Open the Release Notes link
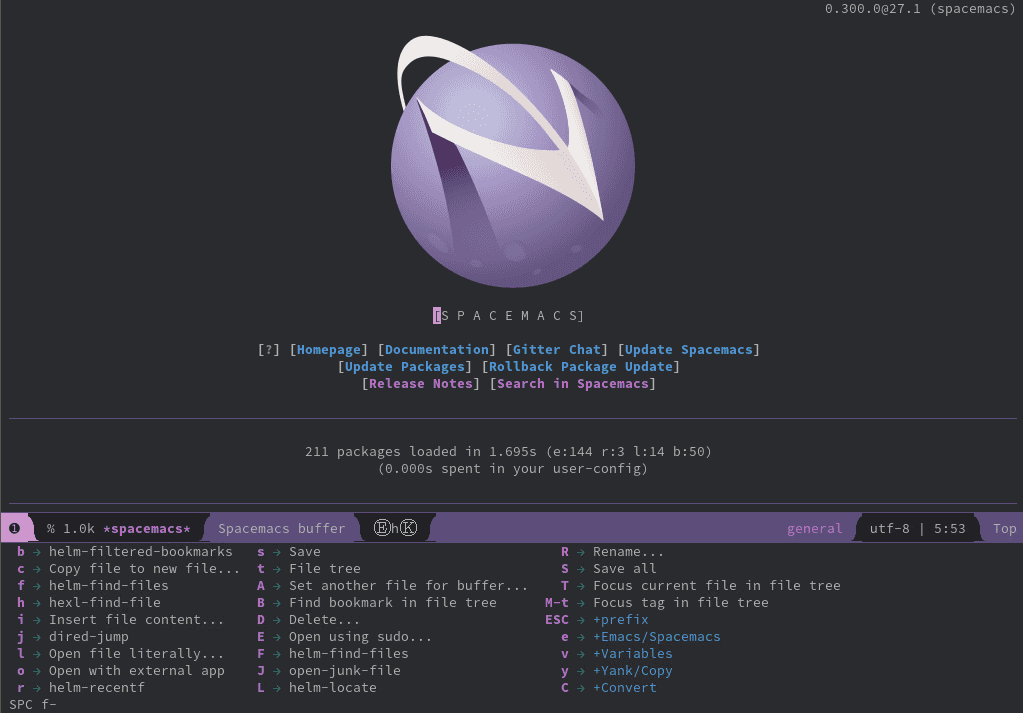The width and height of the screenshot is (1023, 713). coord(421,384)
